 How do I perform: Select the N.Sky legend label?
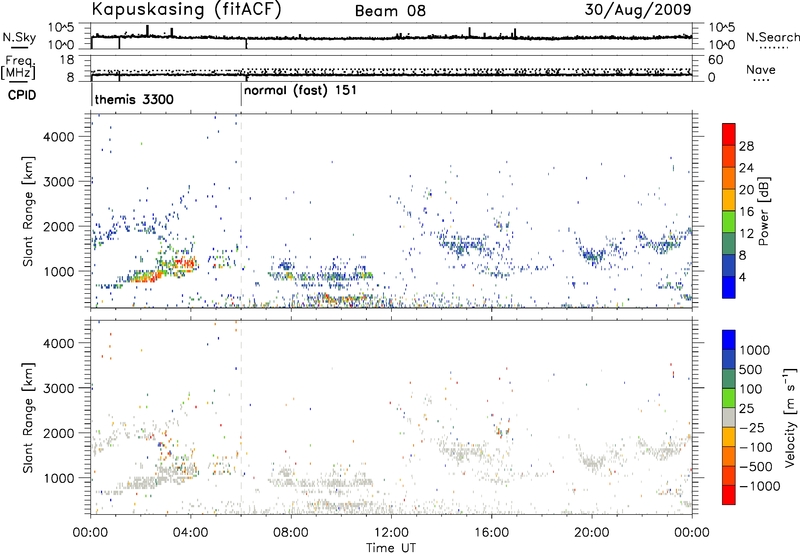(x=19, y=37)
